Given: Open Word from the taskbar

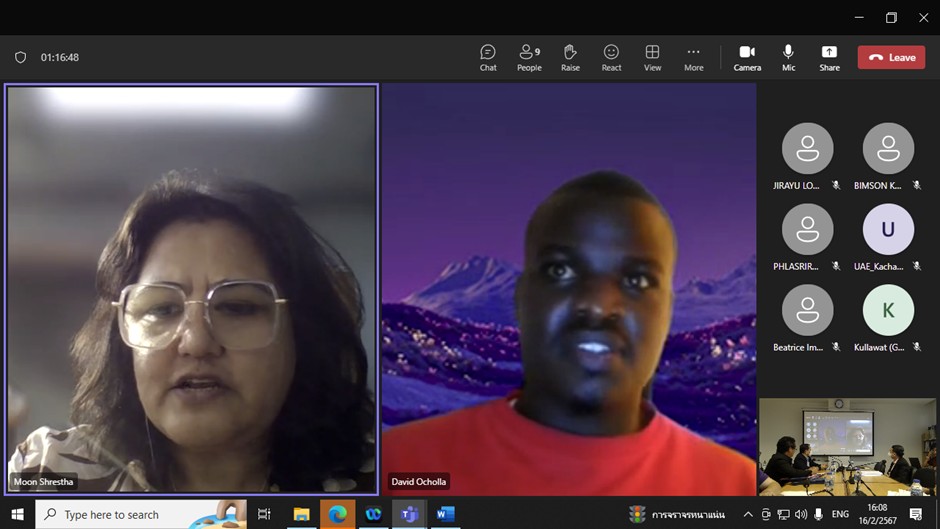Looking at the screenshot, I should pos(445,514).
